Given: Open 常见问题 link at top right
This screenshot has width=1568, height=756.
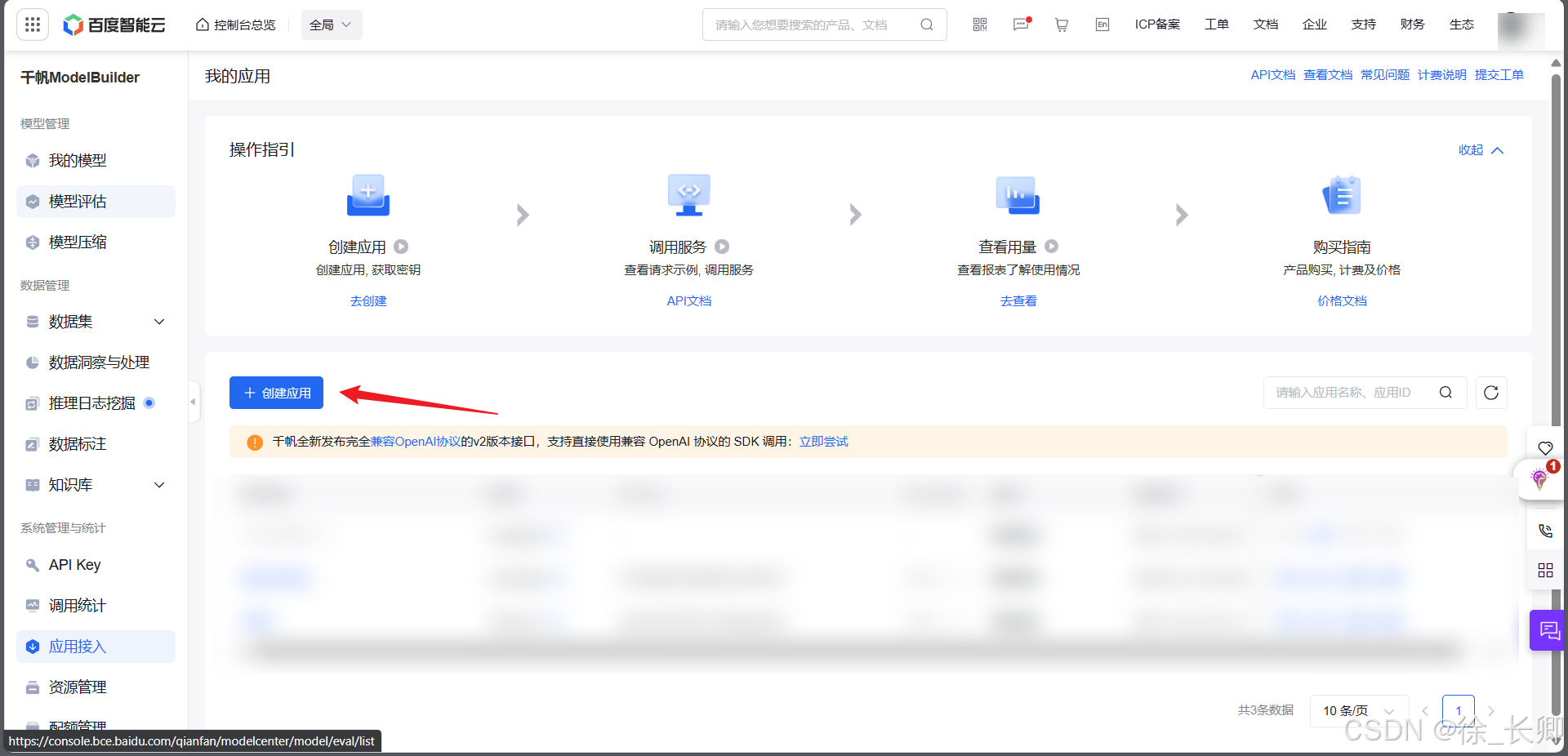Looking at the screenshot, I should (1385, 75).
